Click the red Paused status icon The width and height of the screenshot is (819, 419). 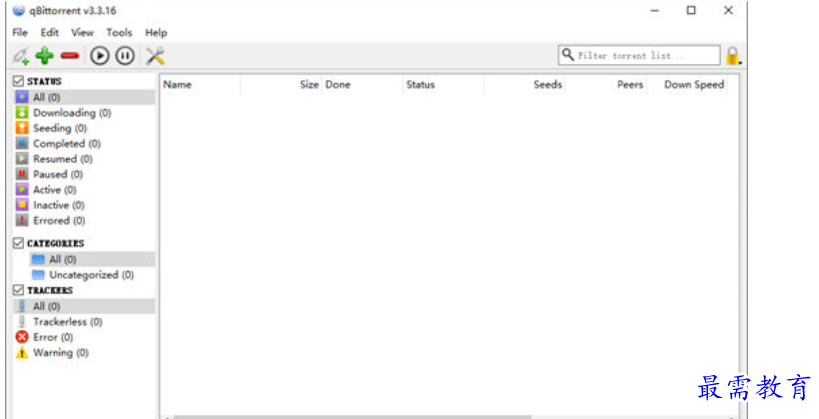point(22,174)
